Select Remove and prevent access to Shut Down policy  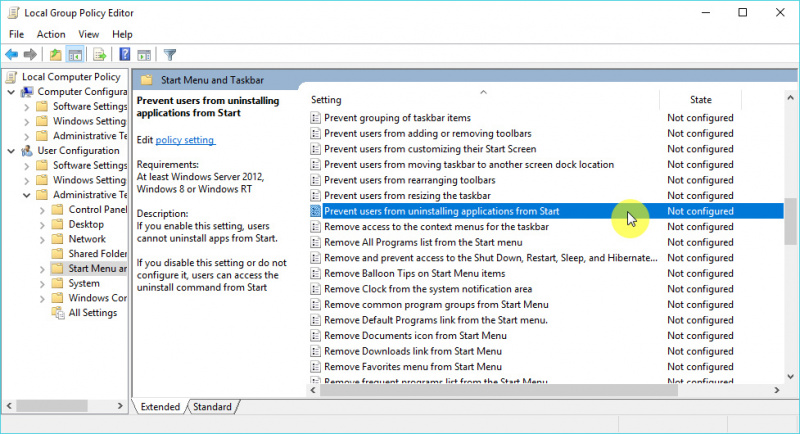(x=491, y=258)
